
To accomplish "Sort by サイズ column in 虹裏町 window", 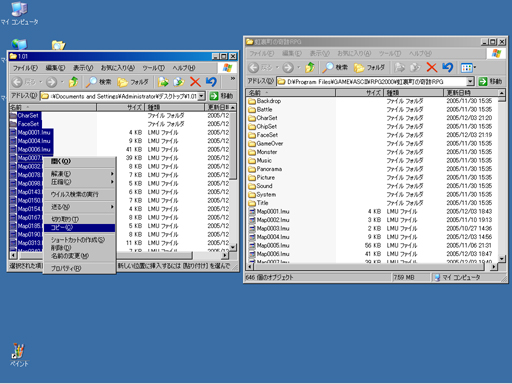I will point(359,92).
